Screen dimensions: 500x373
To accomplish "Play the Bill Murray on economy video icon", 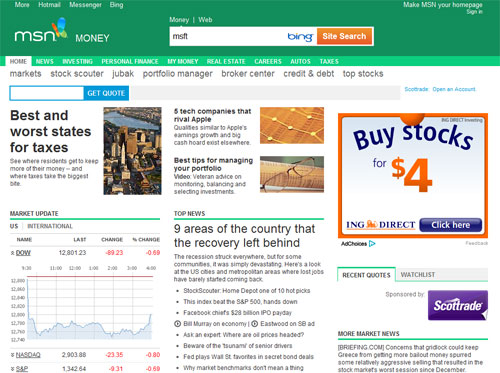I will point(178,324).
